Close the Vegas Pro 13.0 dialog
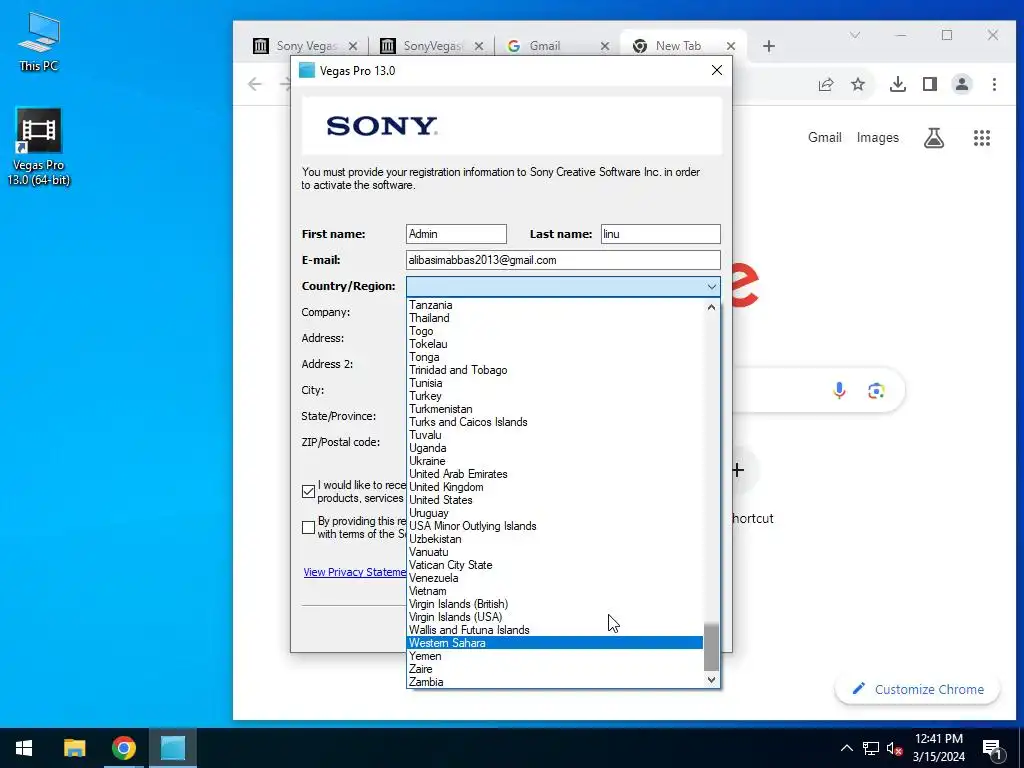This screenshot has height=768, width=1024. pos(716,70)
